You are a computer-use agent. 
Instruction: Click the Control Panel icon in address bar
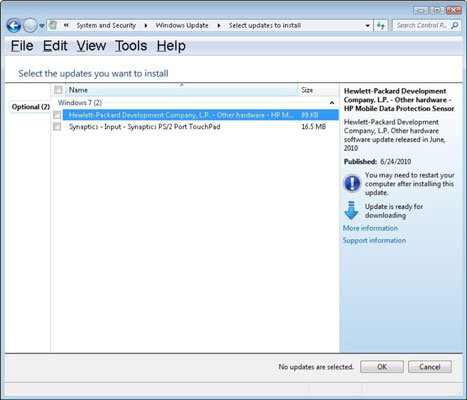53,25
